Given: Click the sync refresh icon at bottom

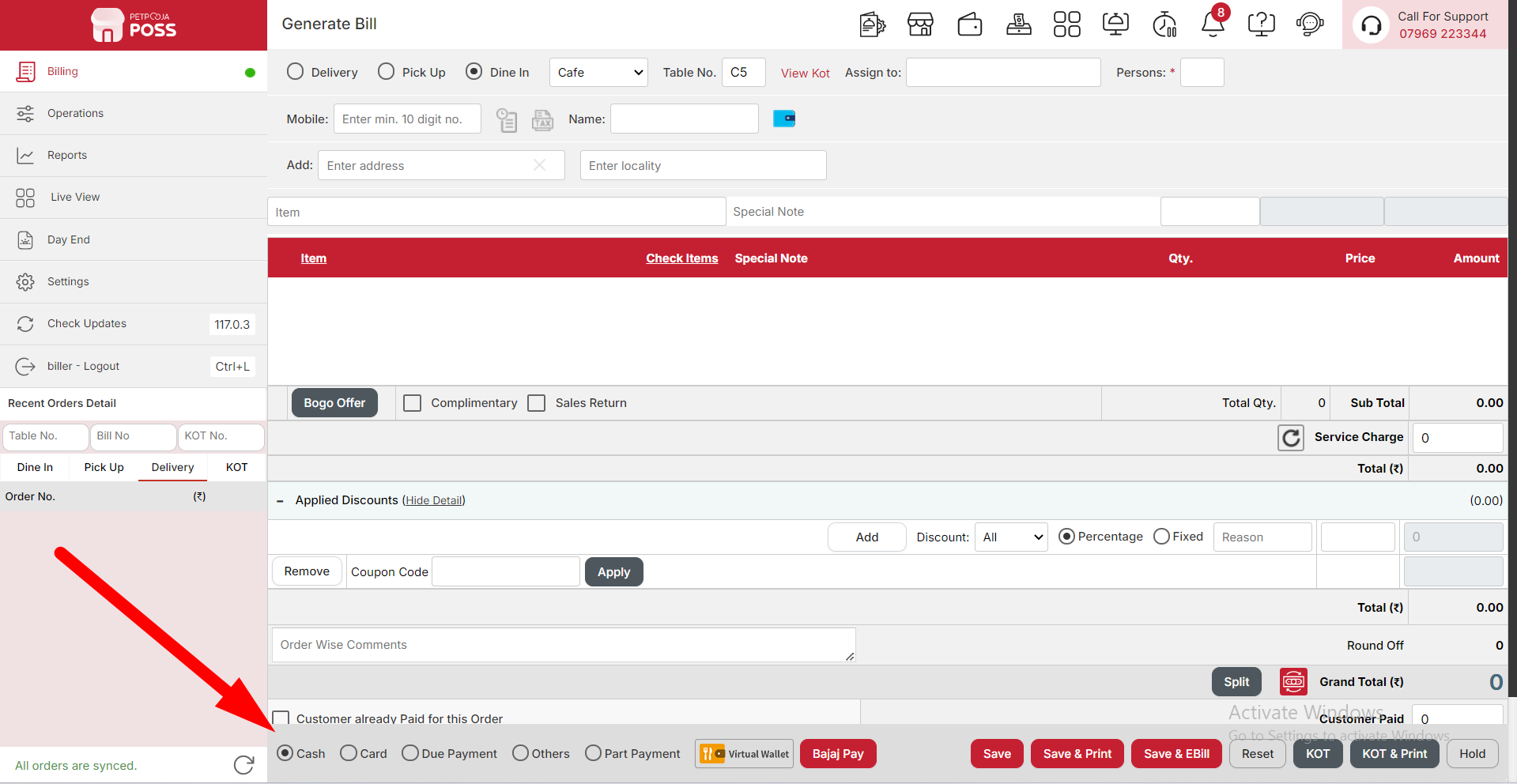Looking at the screenshot, I should coord(243,765).
